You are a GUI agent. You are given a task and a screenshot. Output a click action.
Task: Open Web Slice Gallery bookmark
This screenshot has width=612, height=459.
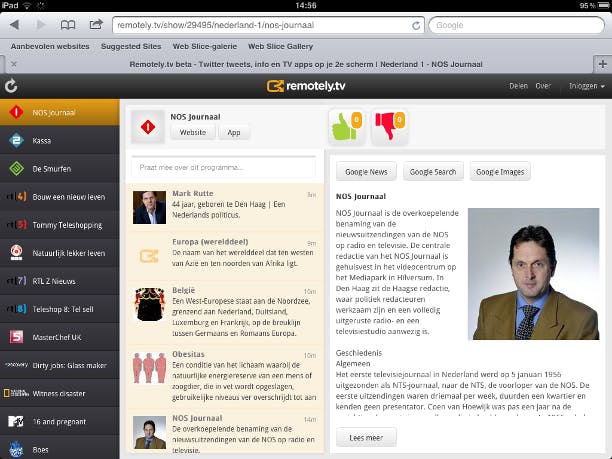tap(281, 46)
